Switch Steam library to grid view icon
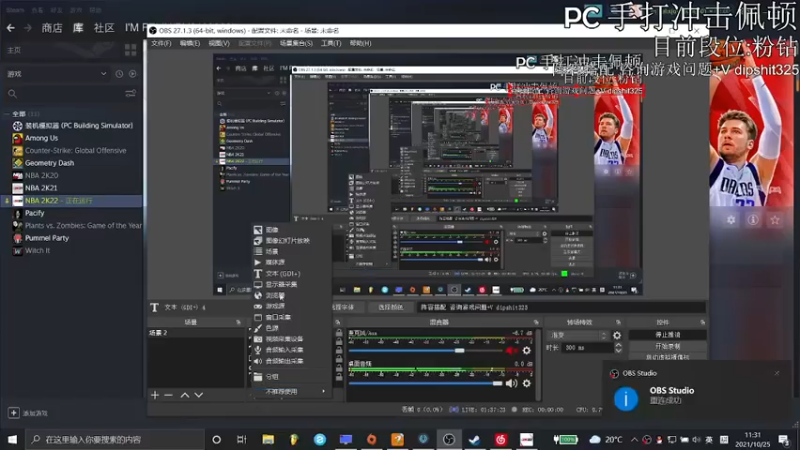Screen dimensions: 800x450 [x=131, y=50]
